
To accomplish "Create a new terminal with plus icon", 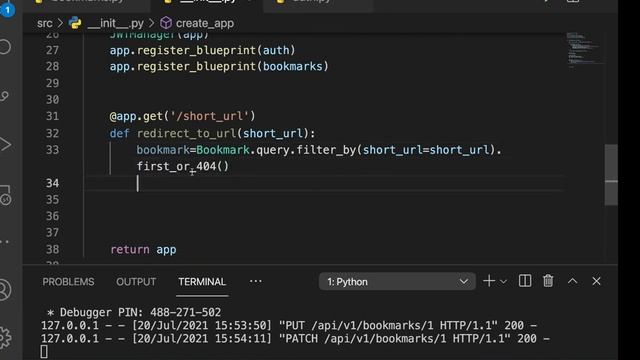I will tap(489, 281).
